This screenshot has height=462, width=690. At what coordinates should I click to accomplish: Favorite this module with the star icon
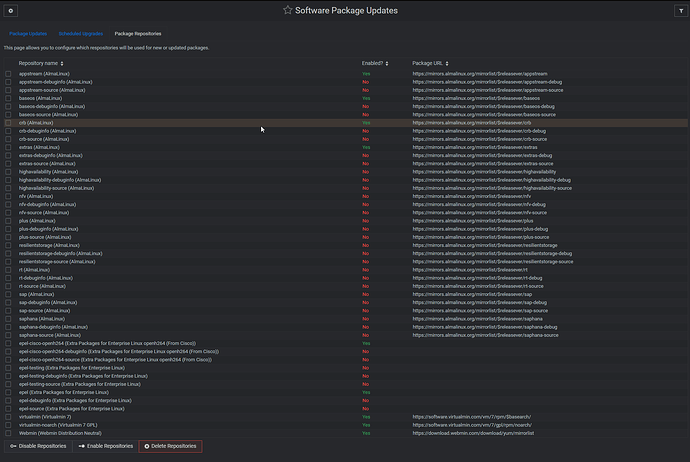point(287,10)
